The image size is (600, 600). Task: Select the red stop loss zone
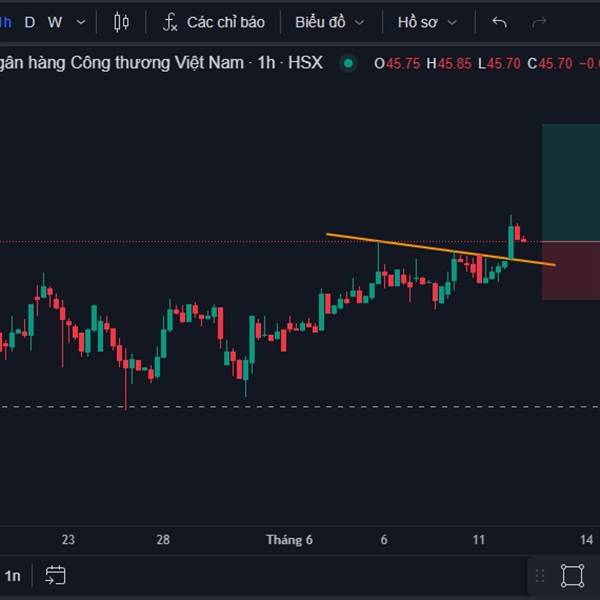(571, 271)
